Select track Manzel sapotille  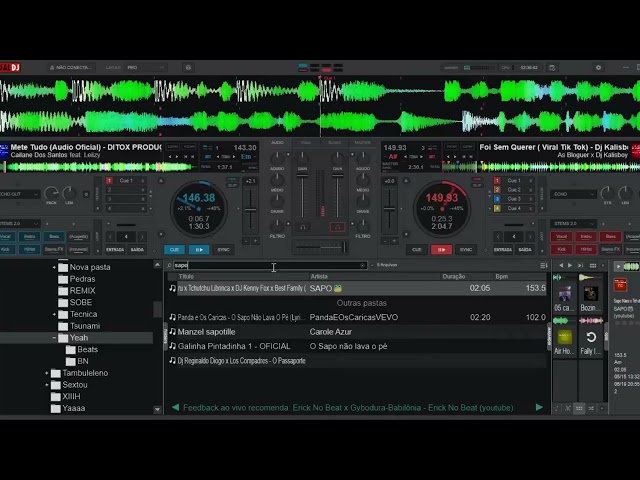357,332
